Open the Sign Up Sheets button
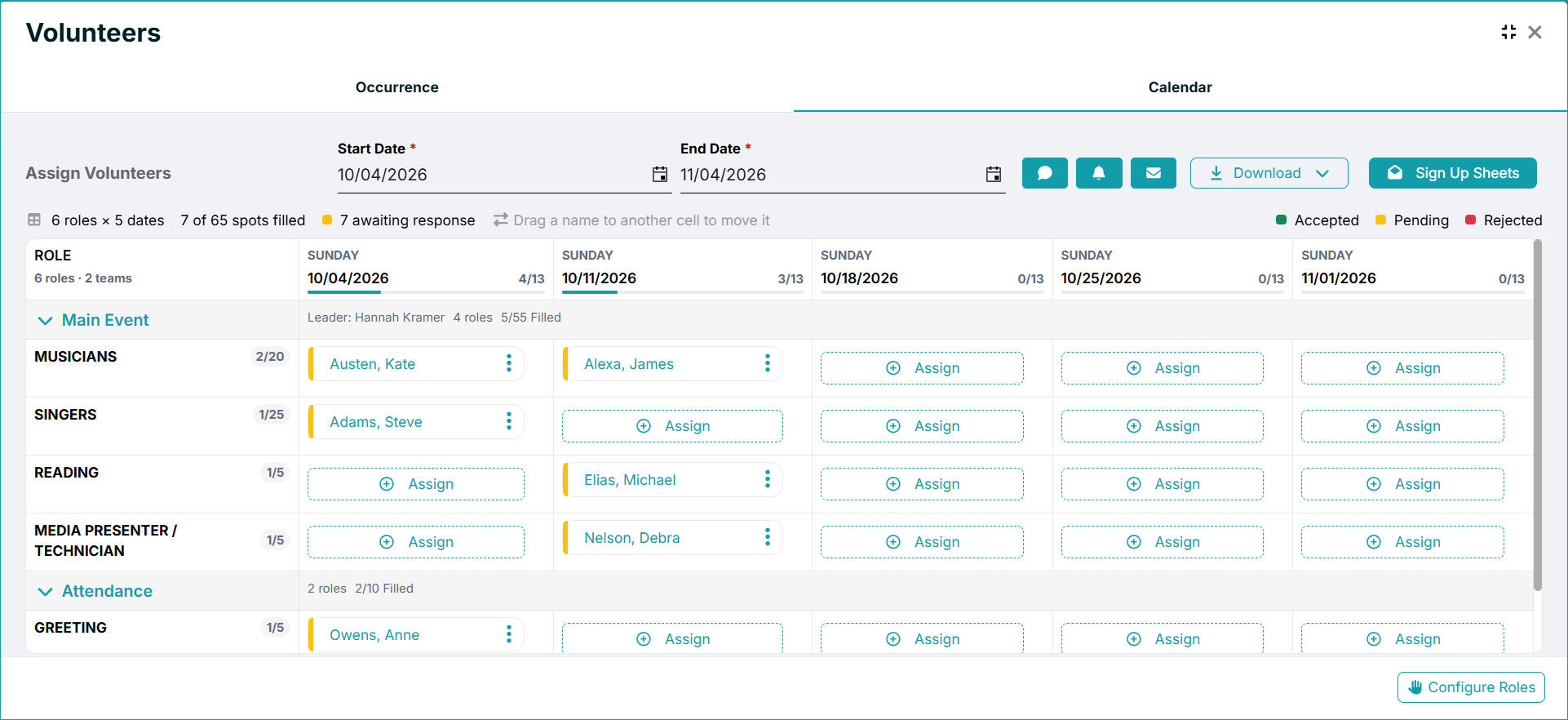1568x720 pixels. pos(1453,173)
